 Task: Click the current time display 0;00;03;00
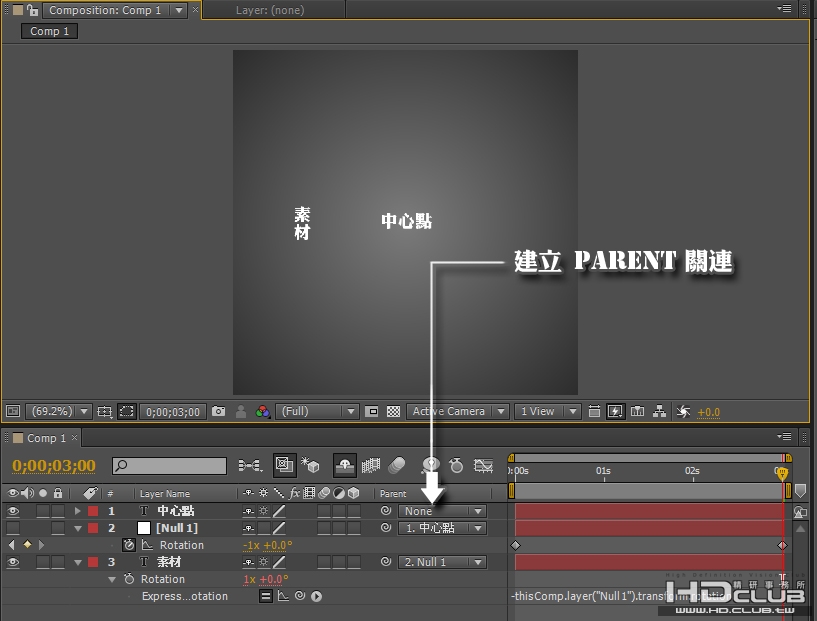(54, 466)
